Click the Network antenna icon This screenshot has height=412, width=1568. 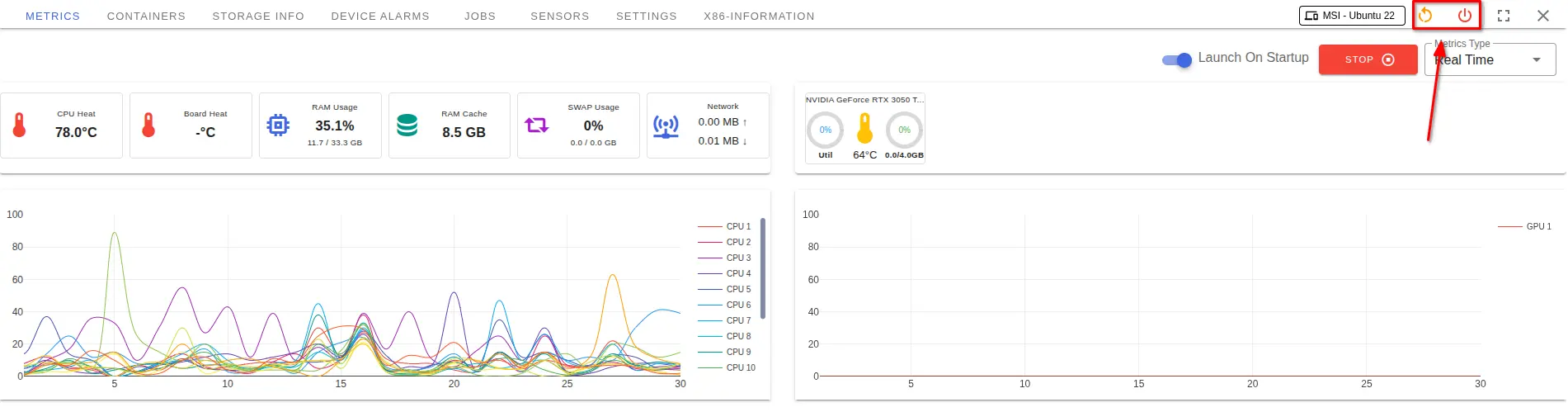666,125
